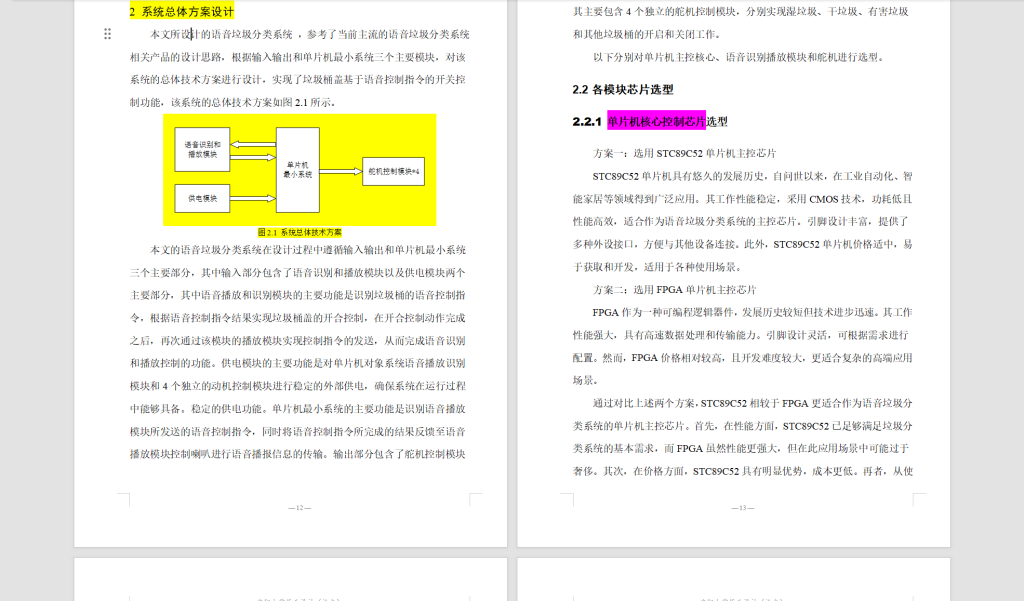Click page number -13- on the right page
The image size is (1024, 601).
pyautogui.click(x=744, y=506)
